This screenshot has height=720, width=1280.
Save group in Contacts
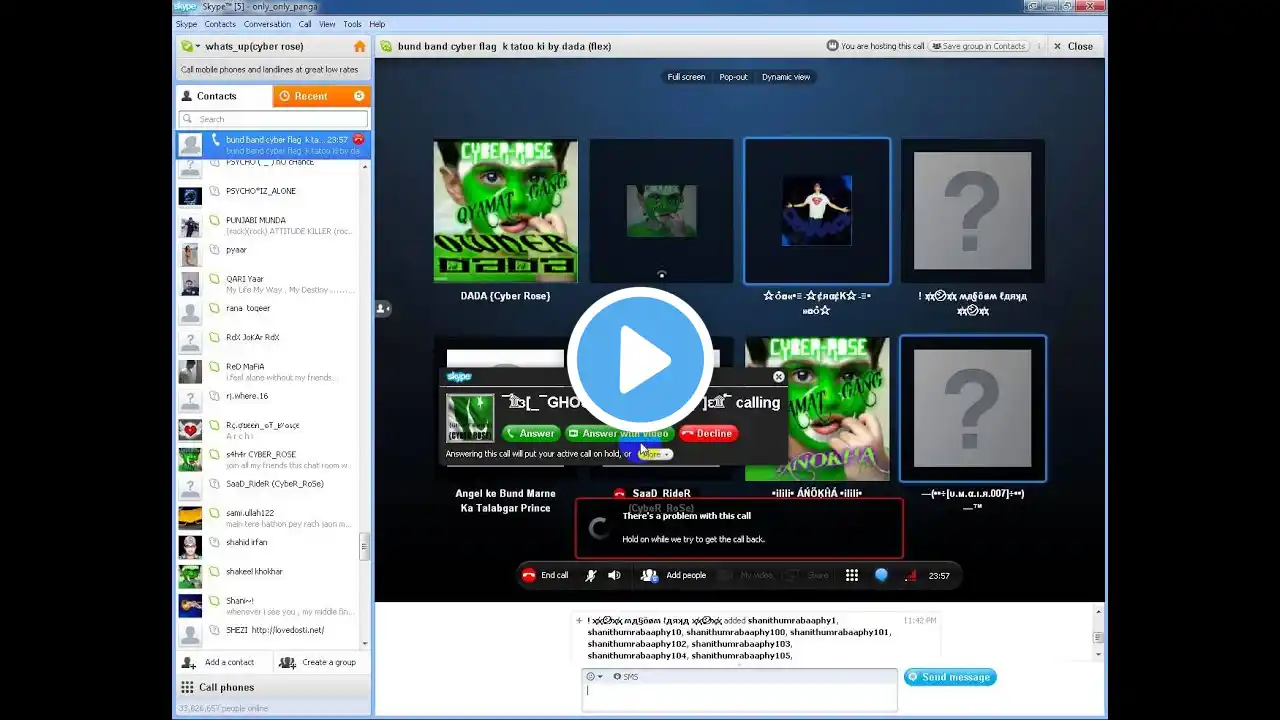coord(978,46)
